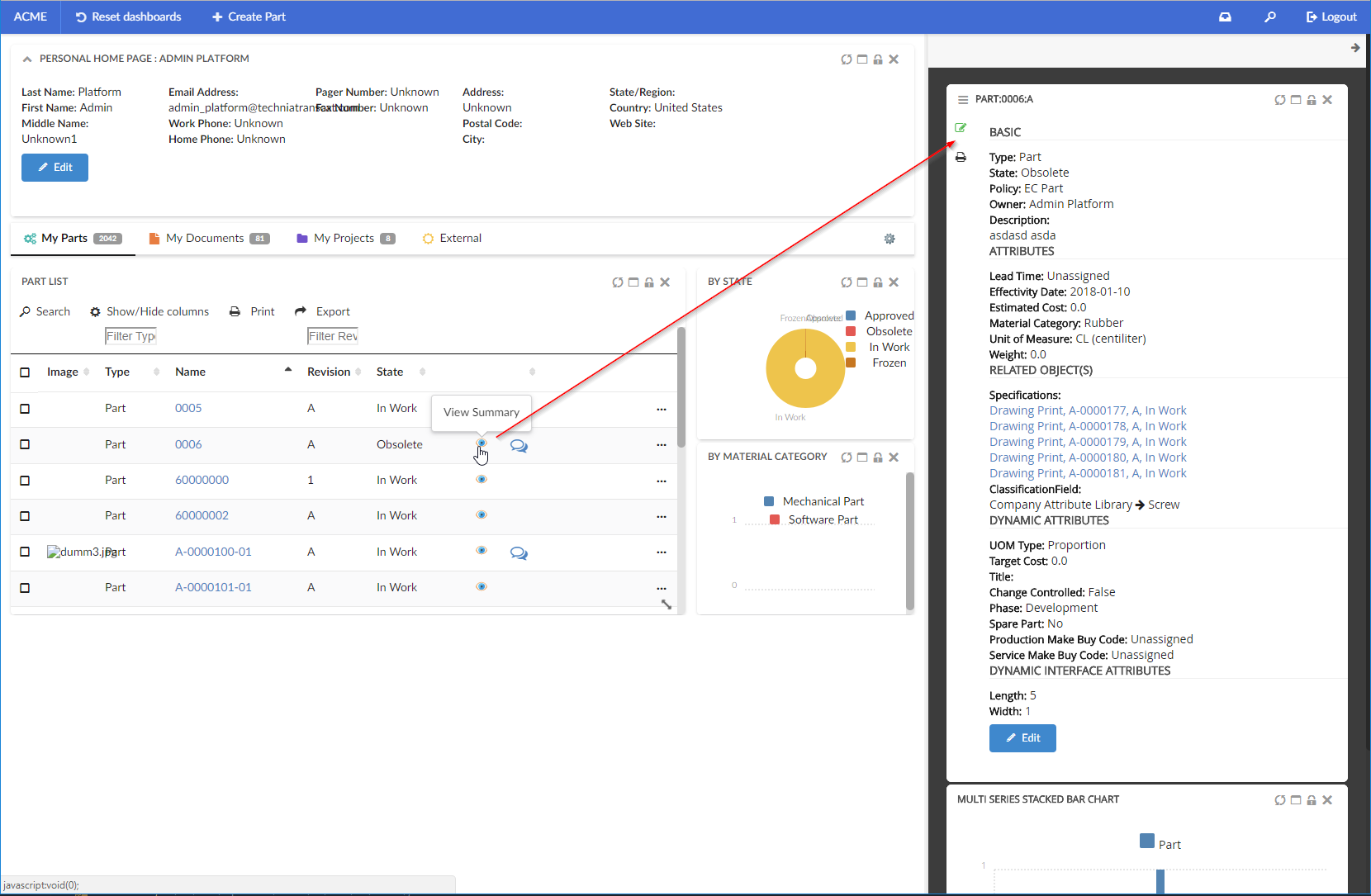
Task: Open the comments icon for part 0006
Action: point(519,446)
